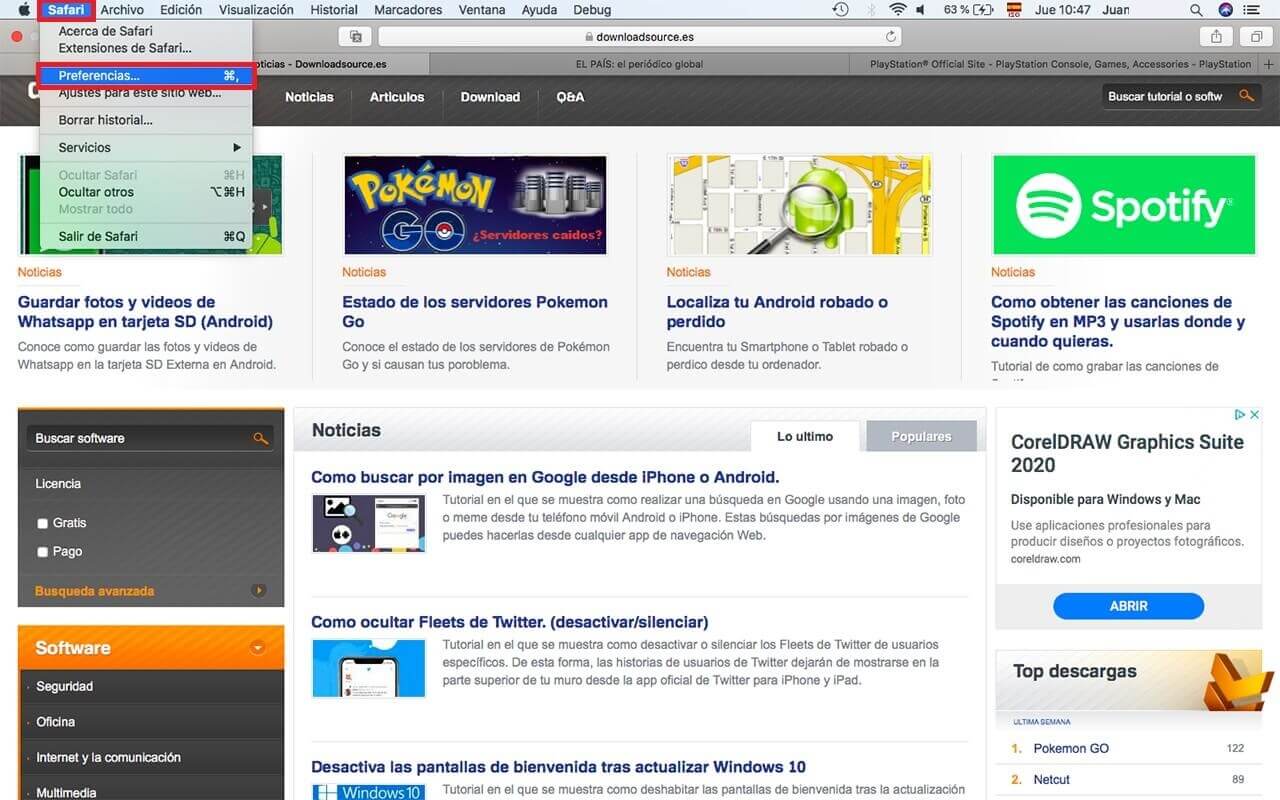Screen dimensions: 1280x800
Task: Open Pokemon GO in Top descargas
Action: (x=1071, y=748)
